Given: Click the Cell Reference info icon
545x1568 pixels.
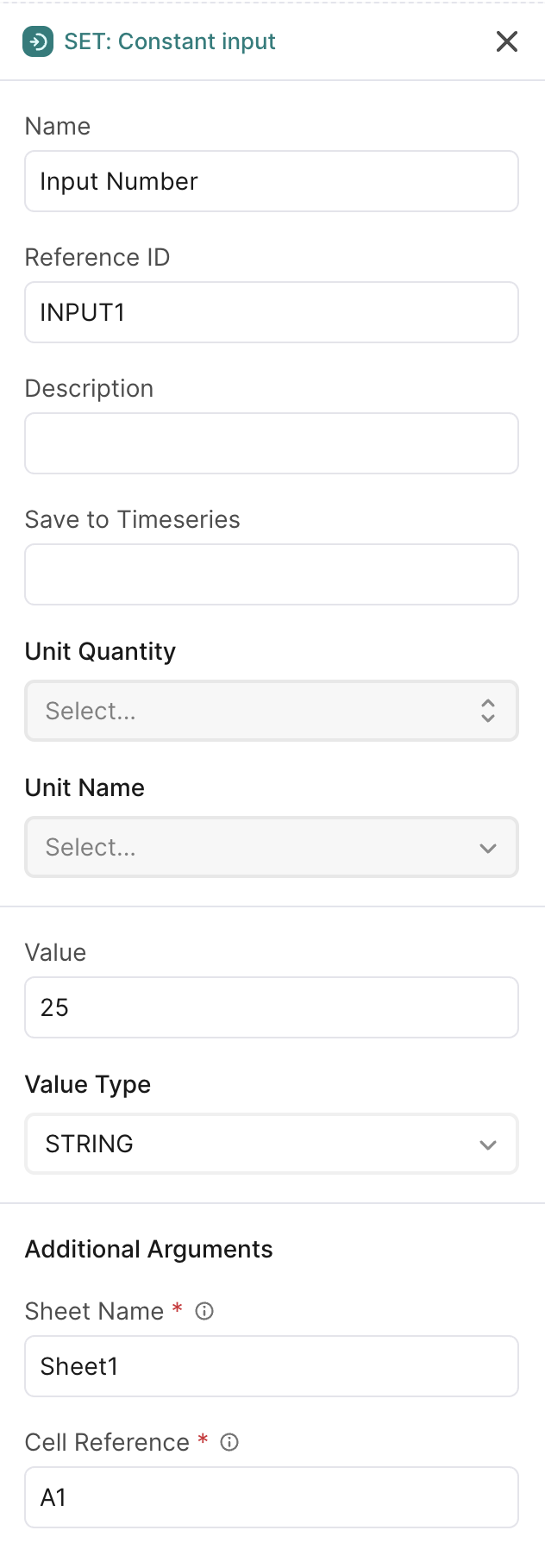Looking at the screenshot, I should (229, 1442).
